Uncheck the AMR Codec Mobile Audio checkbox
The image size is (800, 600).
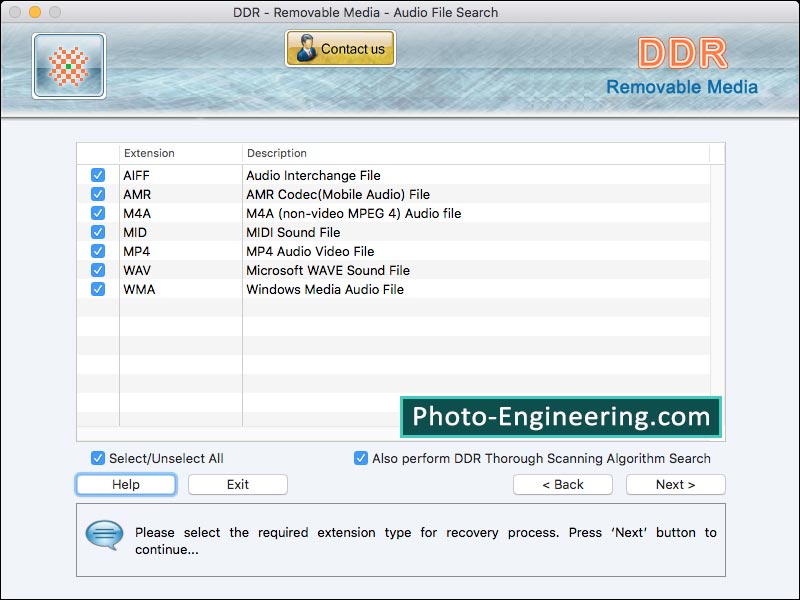tap(97, 193)
